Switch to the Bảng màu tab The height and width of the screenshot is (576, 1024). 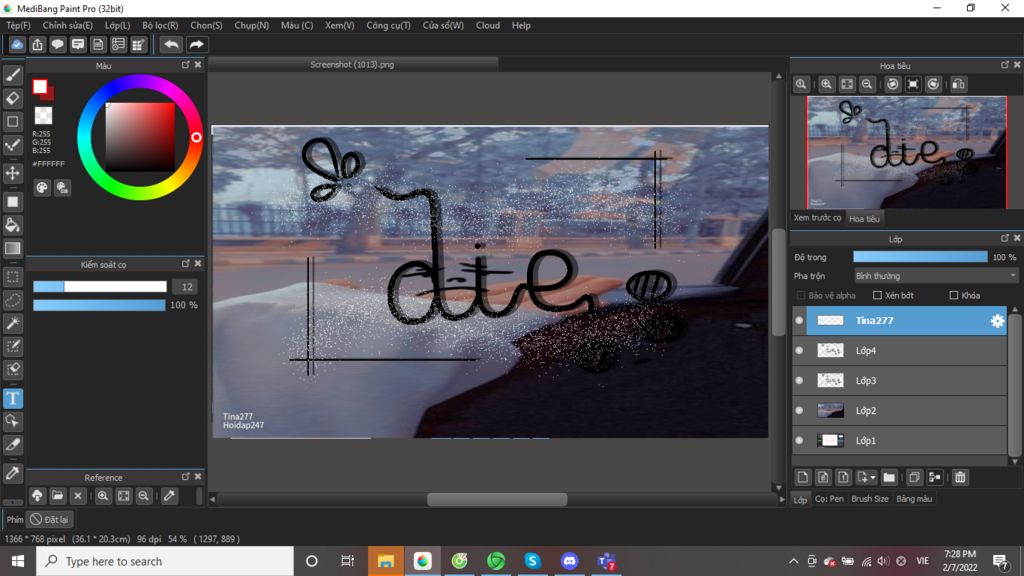click(914, 499)
